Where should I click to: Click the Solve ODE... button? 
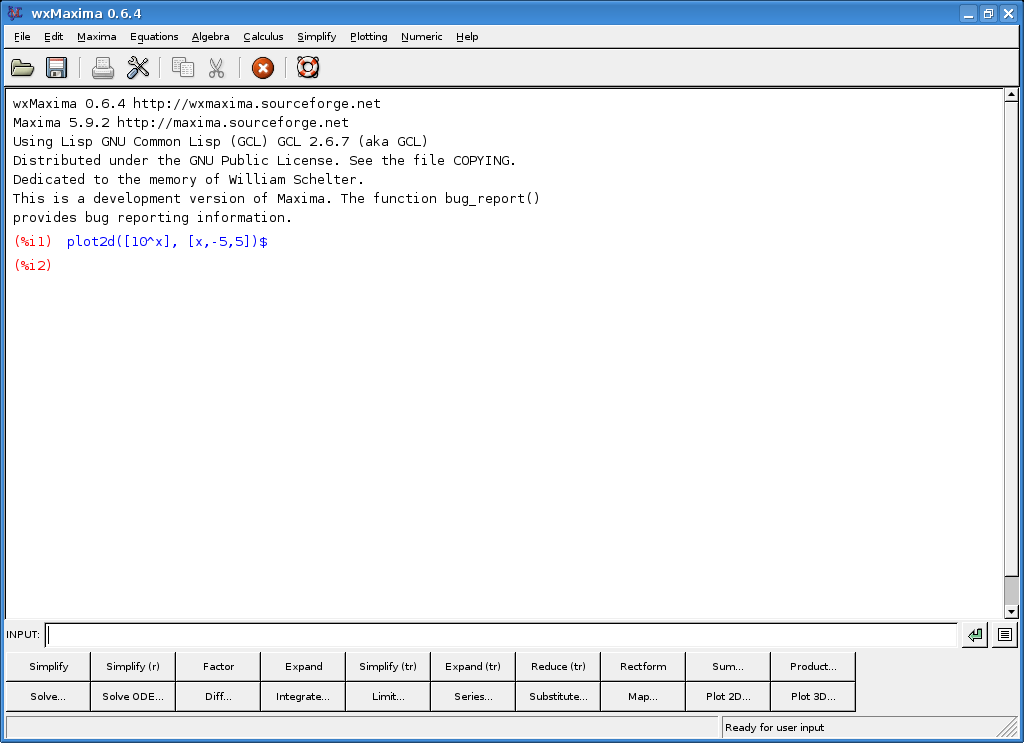pyautogui.click(x=133, y=697)
